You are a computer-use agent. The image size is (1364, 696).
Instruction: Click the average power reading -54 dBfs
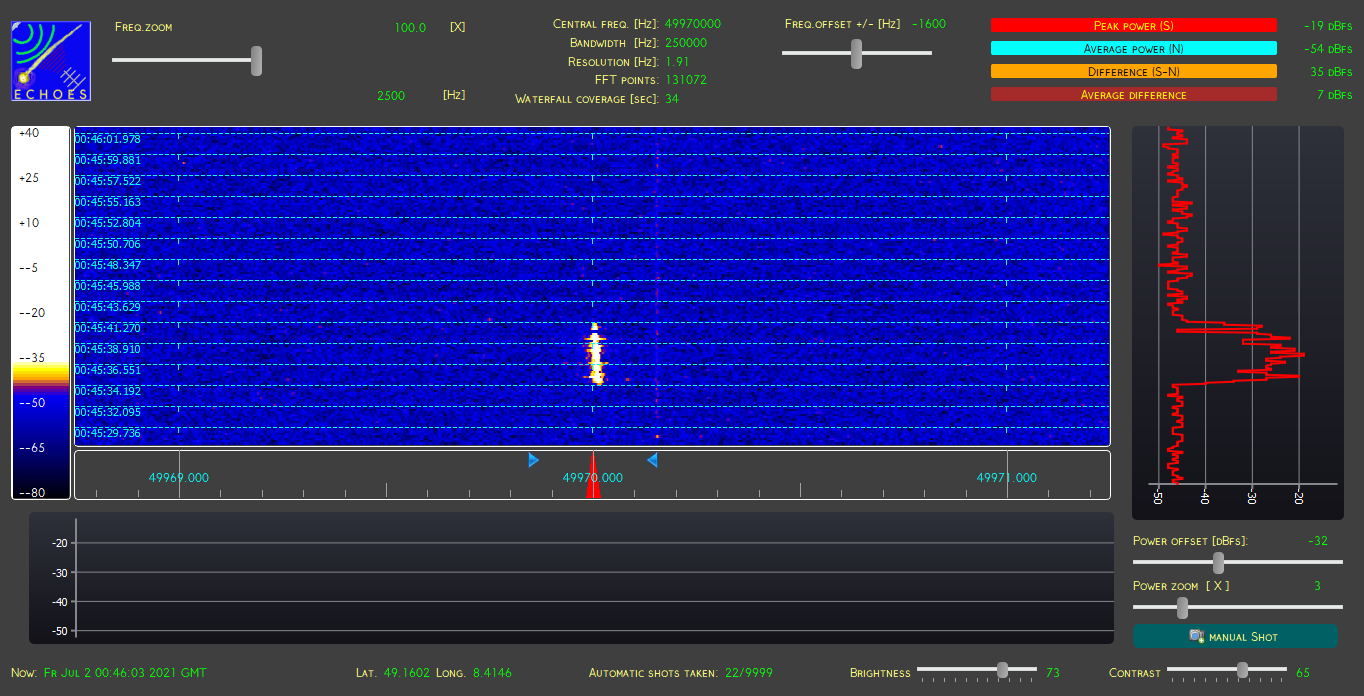1328,49
